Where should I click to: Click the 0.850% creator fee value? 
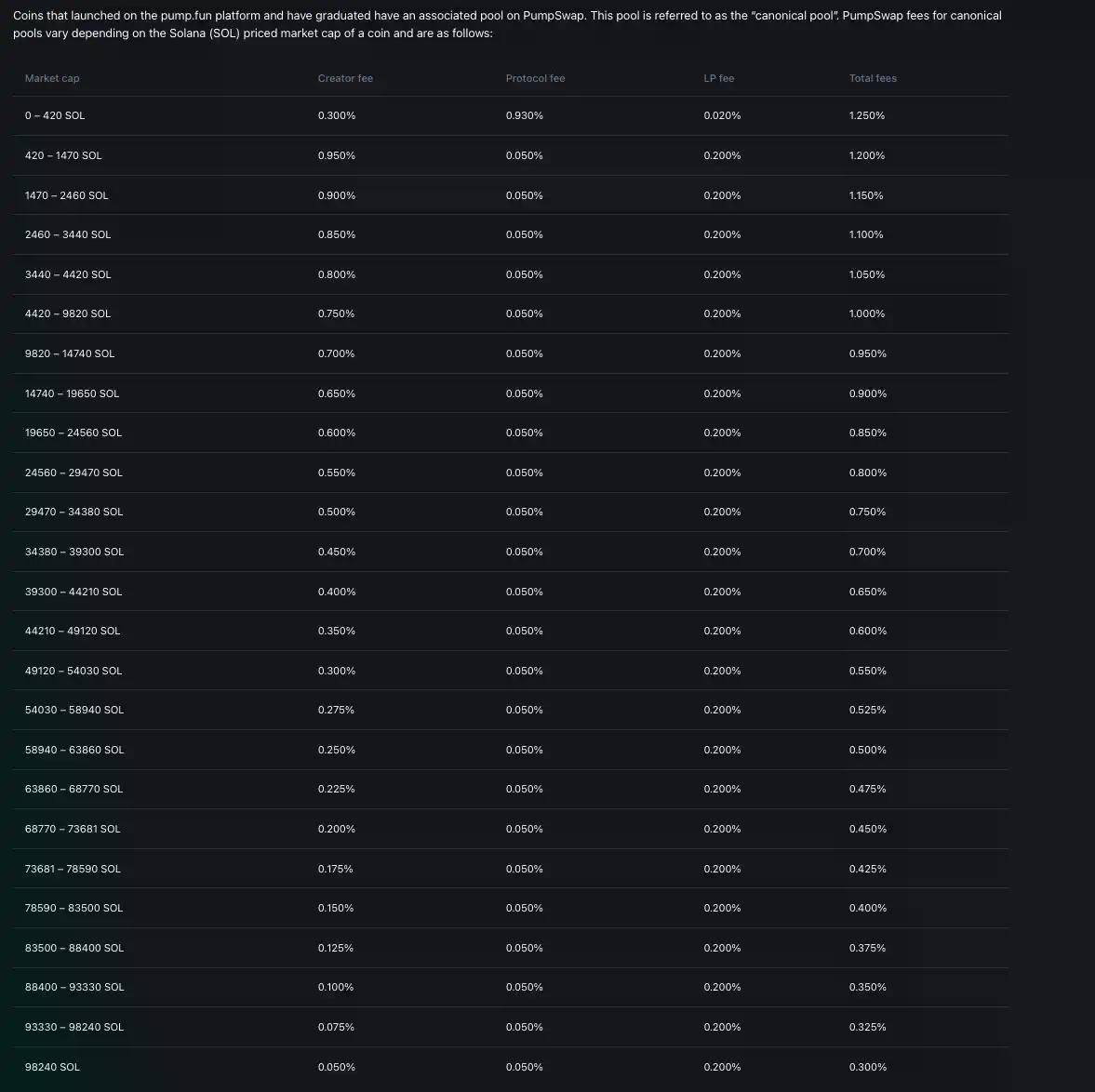pyautogui.click(x=337, y=234)
